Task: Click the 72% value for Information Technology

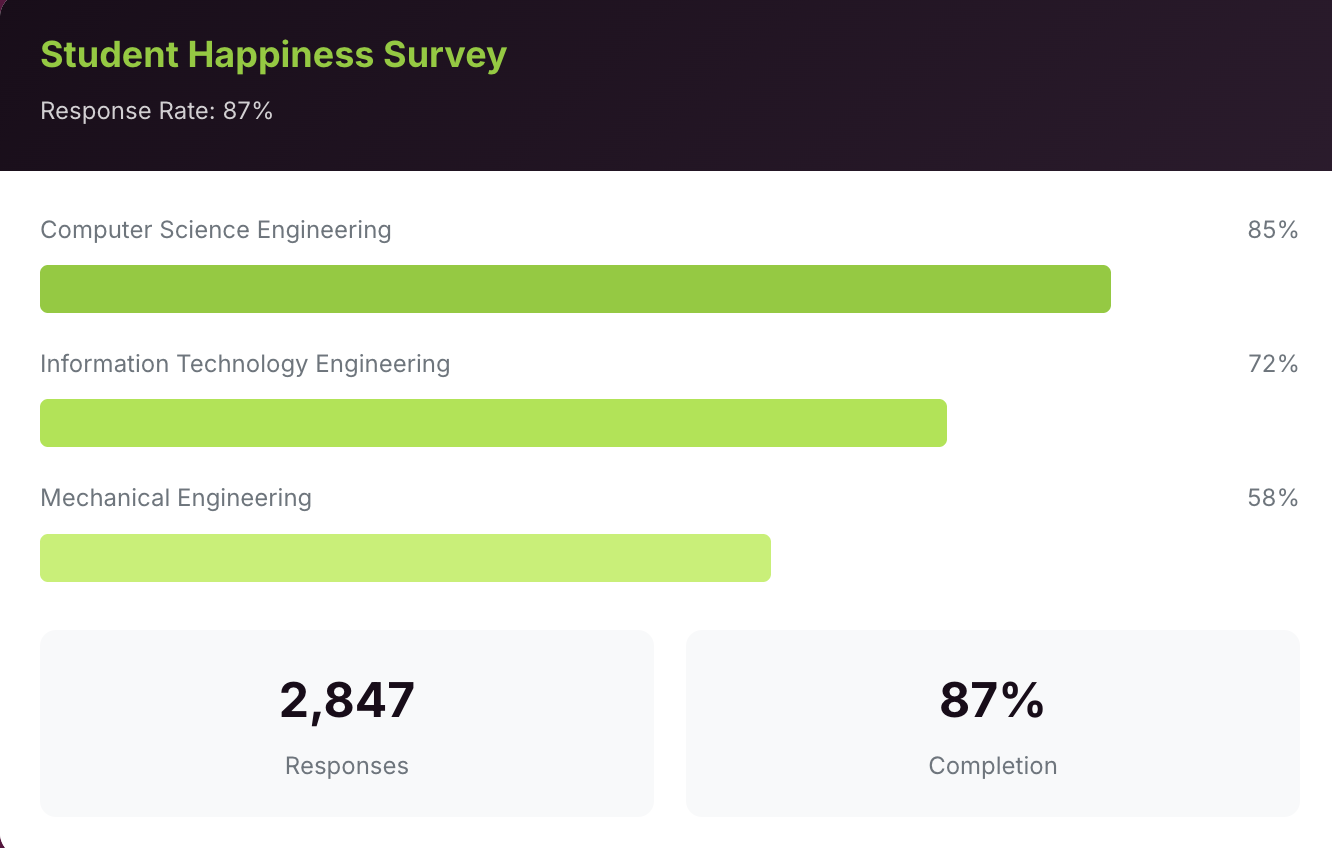Action: 1272,363
